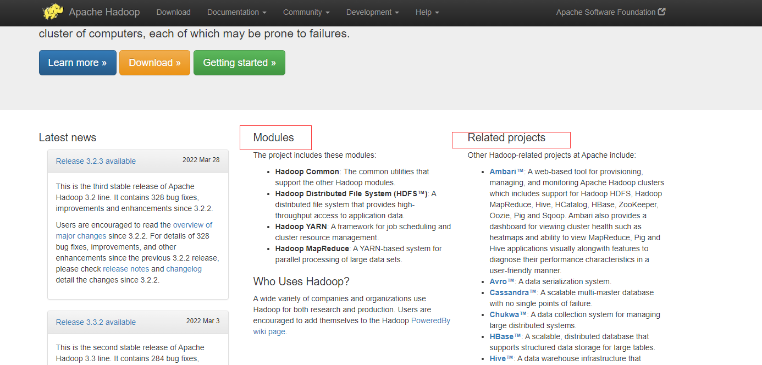Open the release notes link

[127, 269]
